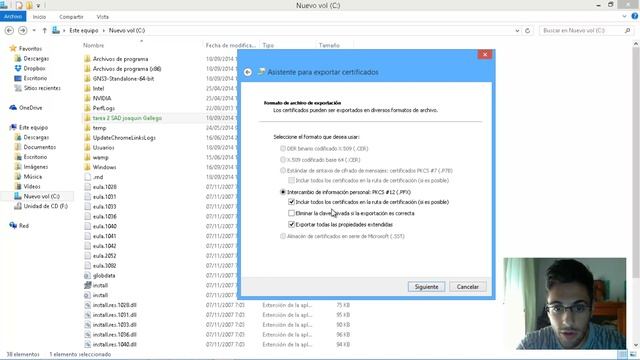Viewport: 640px width, 360px height.
Task: Select X.509 codificado base 64 radio
Action: pyautogui.click(x=283, y=160)
